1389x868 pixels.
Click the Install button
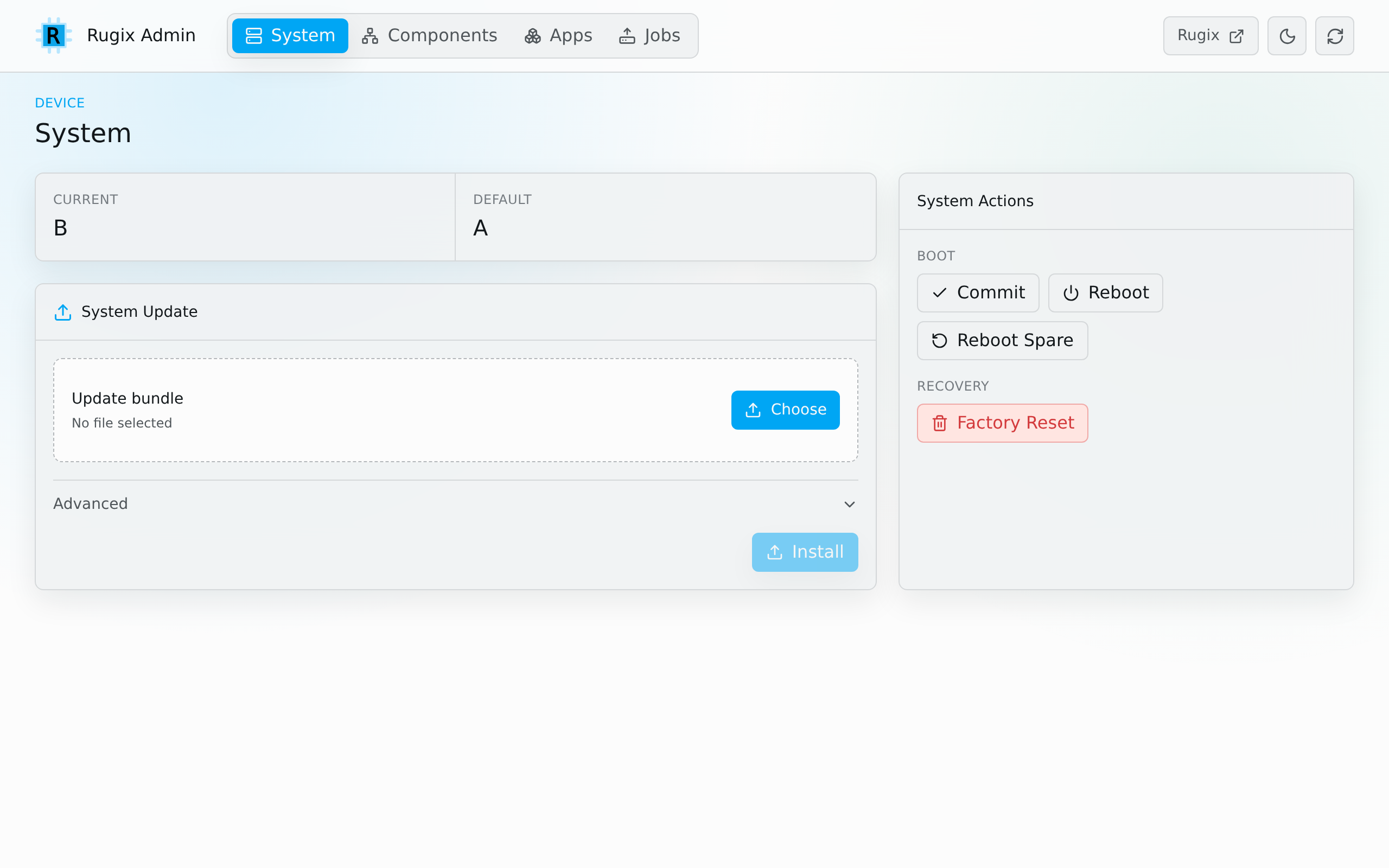tap(805, 552)
